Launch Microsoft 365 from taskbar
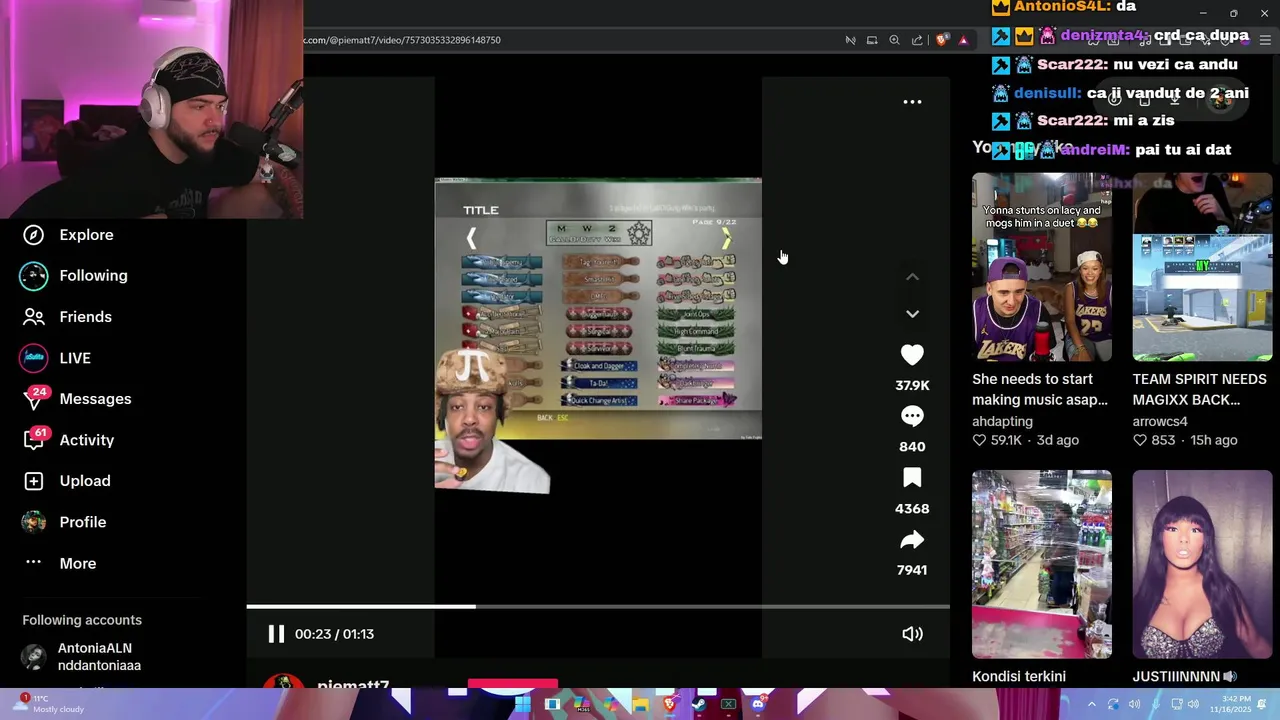 click(582, 705)
